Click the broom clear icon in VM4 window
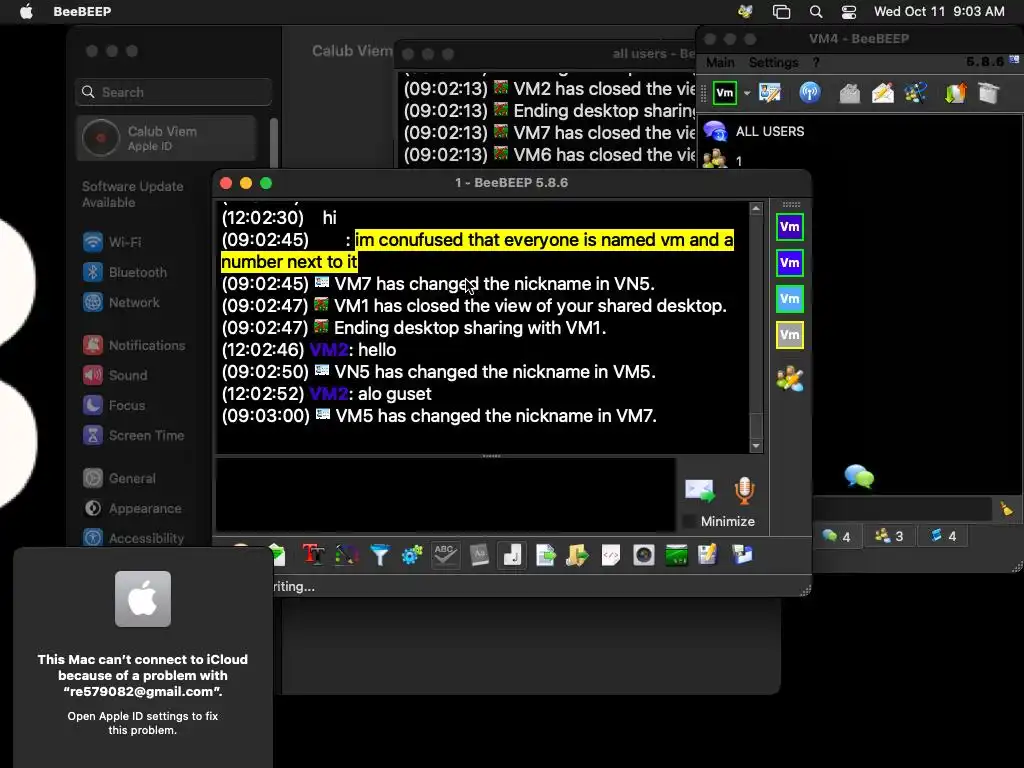Screen dimensions: 1024x768 coord(1006,508)
